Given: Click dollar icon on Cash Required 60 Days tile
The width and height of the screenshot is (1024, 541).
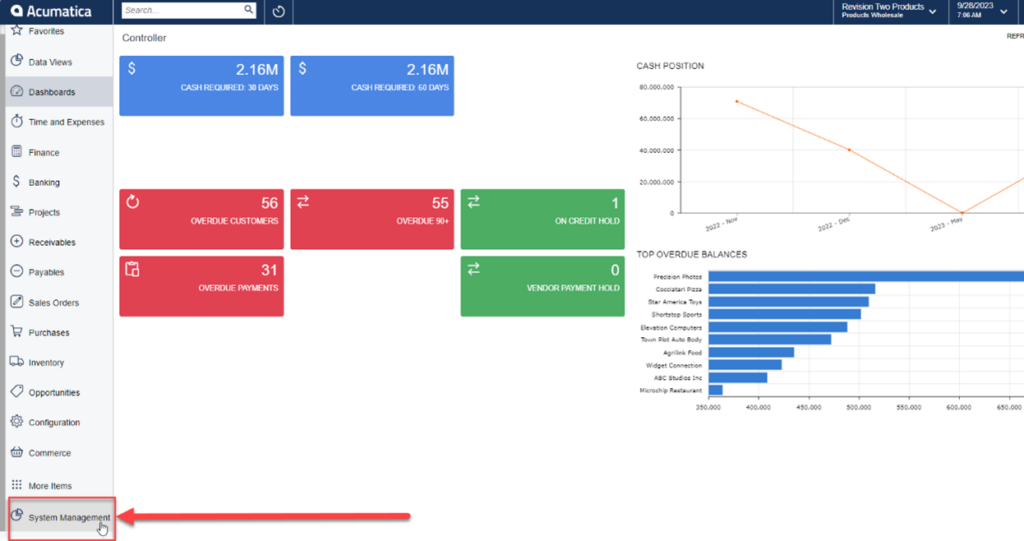Looking at the screenshot, I should pyautogui.click(x=302, y=69).
